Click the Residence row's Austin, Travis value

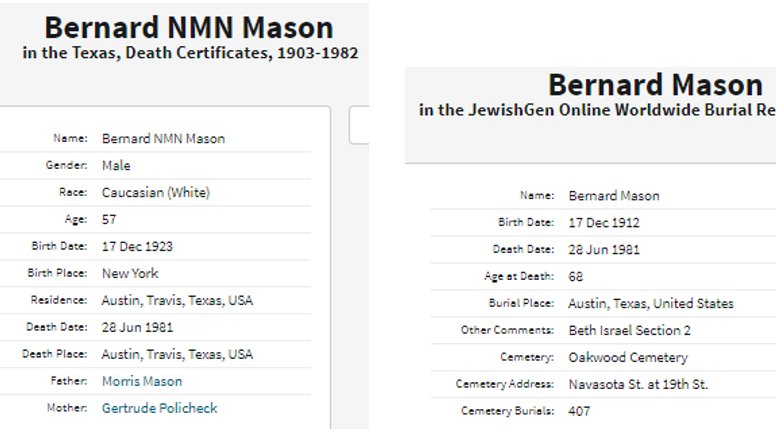click(x=177, y=300)
